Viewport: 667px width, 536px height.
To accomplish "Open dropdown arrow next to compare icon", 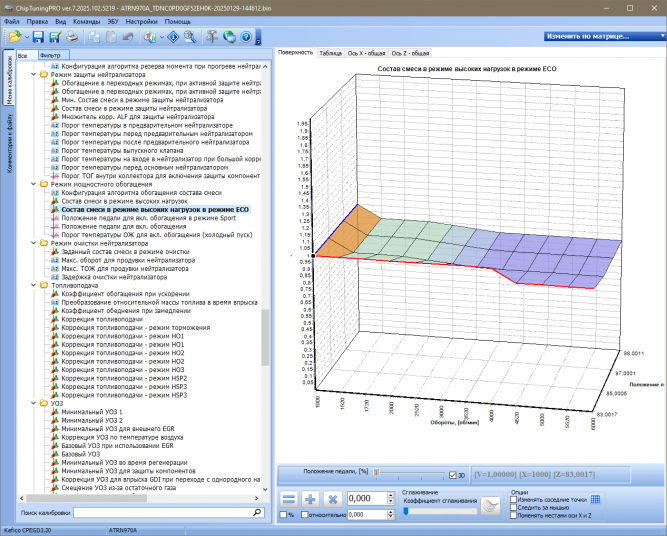I will [x=162, y=37].
